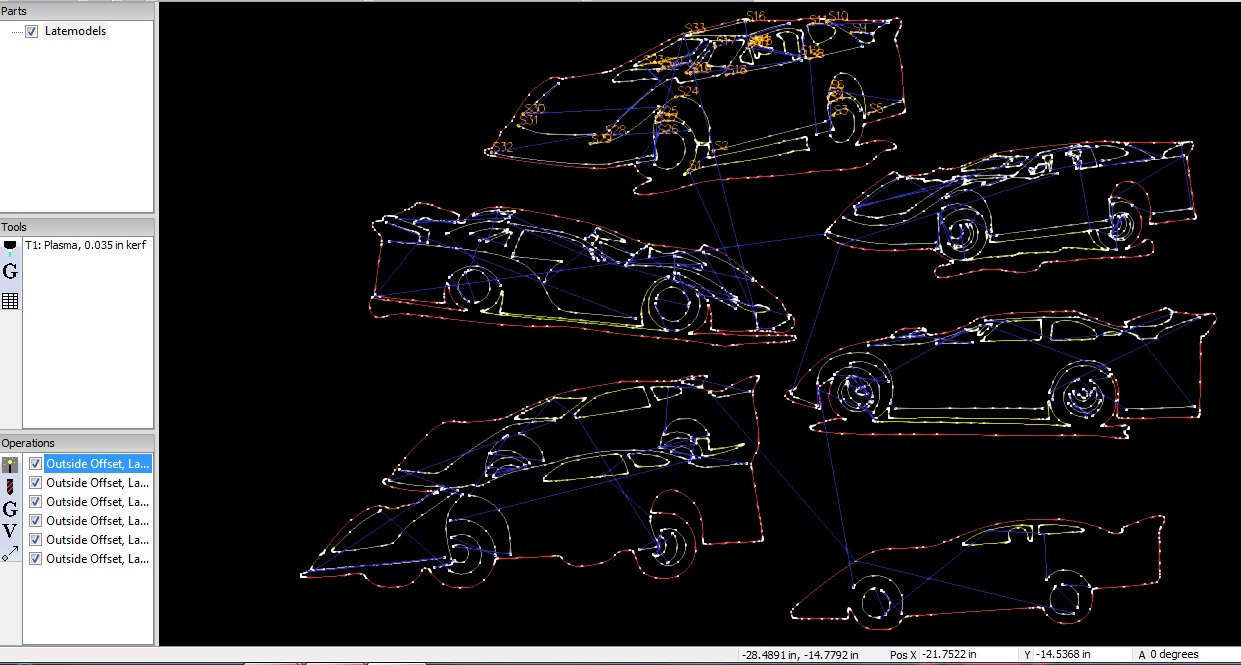This screenshot has width=1241, height=665.
Task: Select the third Outside Offset operation entry
Action: pyautogui.click(x=95, y=501)
